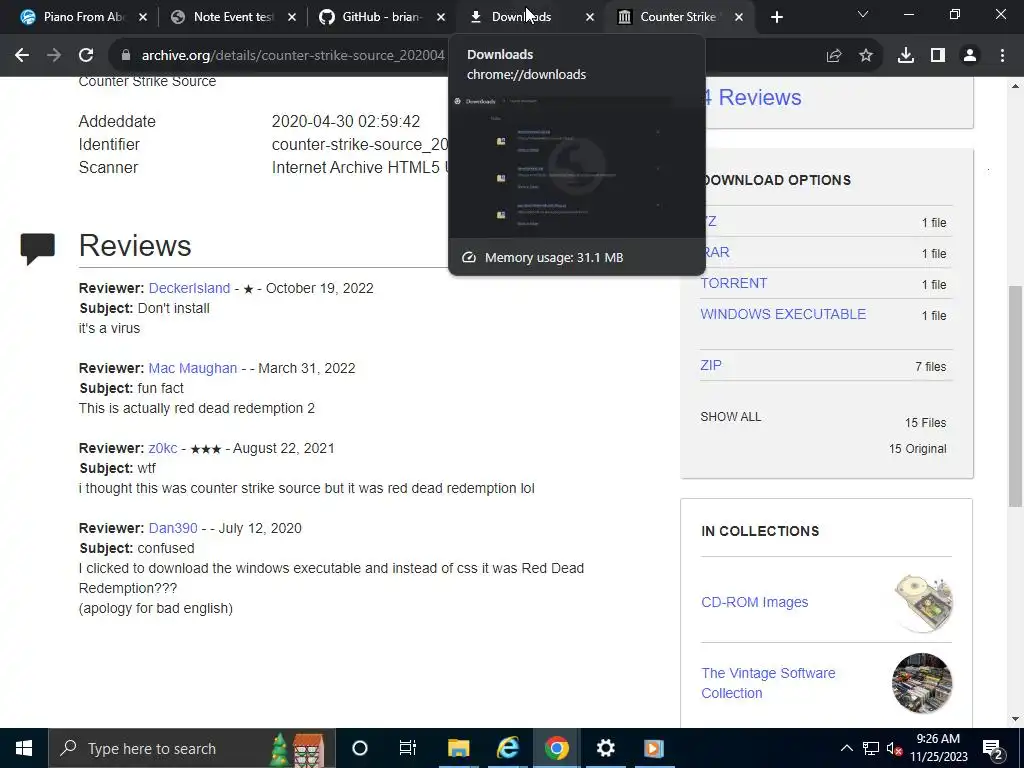Image resolution: width=1024 pixels, height=768 pixels.
Task: Open Cortana circle icon
Action: [360, 748]
